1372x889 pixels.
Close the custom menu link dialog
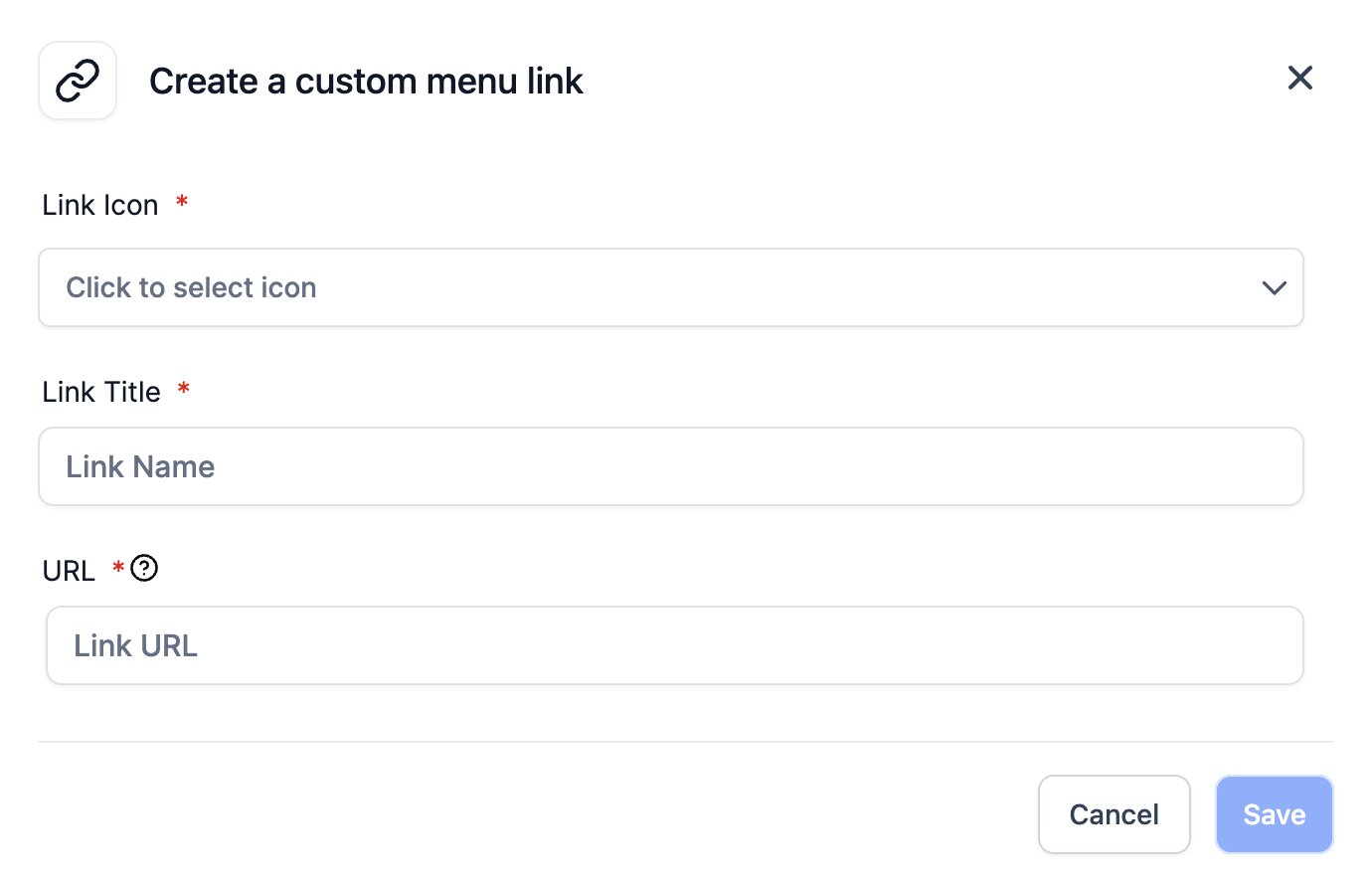point(1299,78)
